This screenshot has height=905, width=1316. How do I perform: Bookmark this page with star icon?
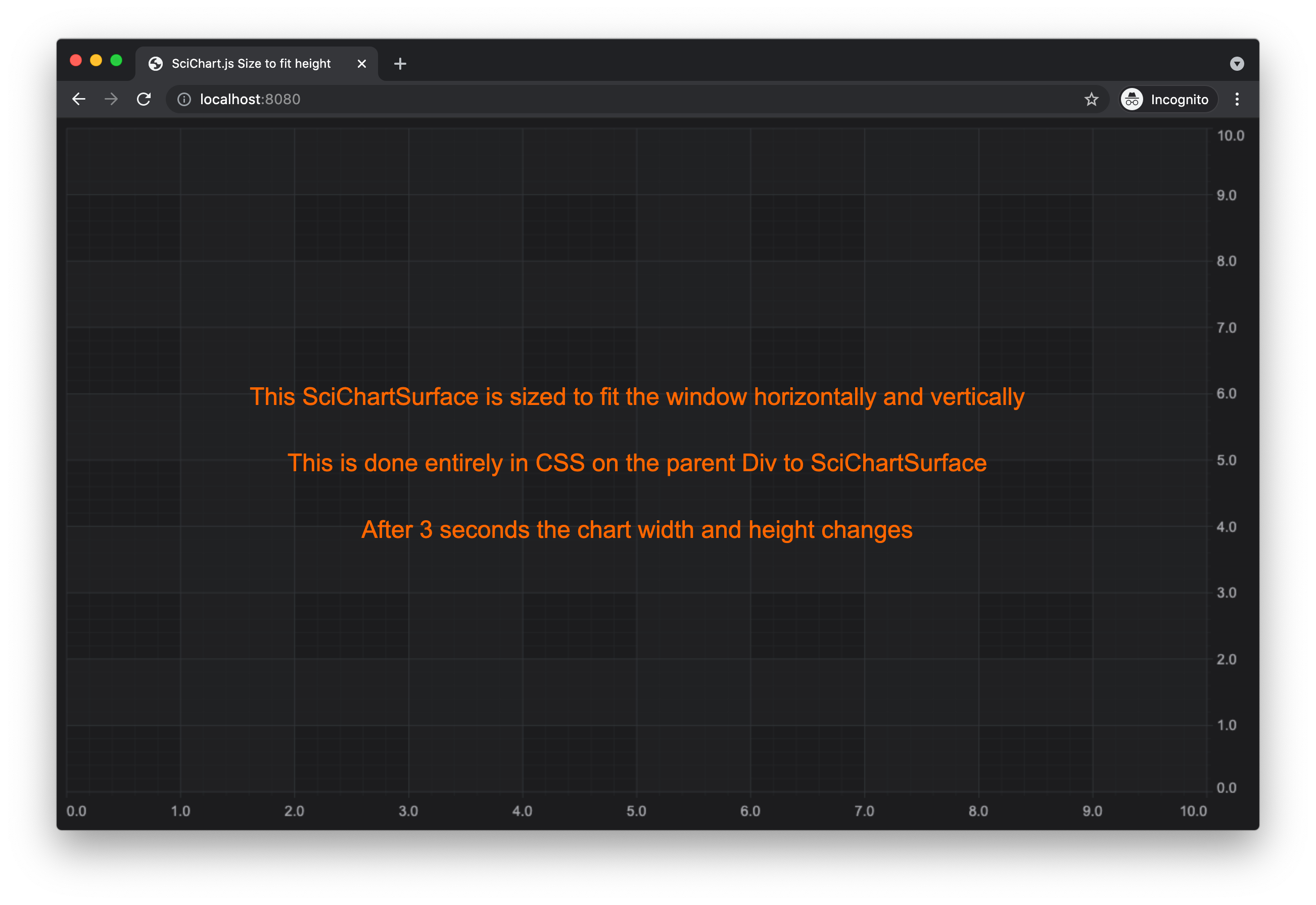(x=1091, y=99)
